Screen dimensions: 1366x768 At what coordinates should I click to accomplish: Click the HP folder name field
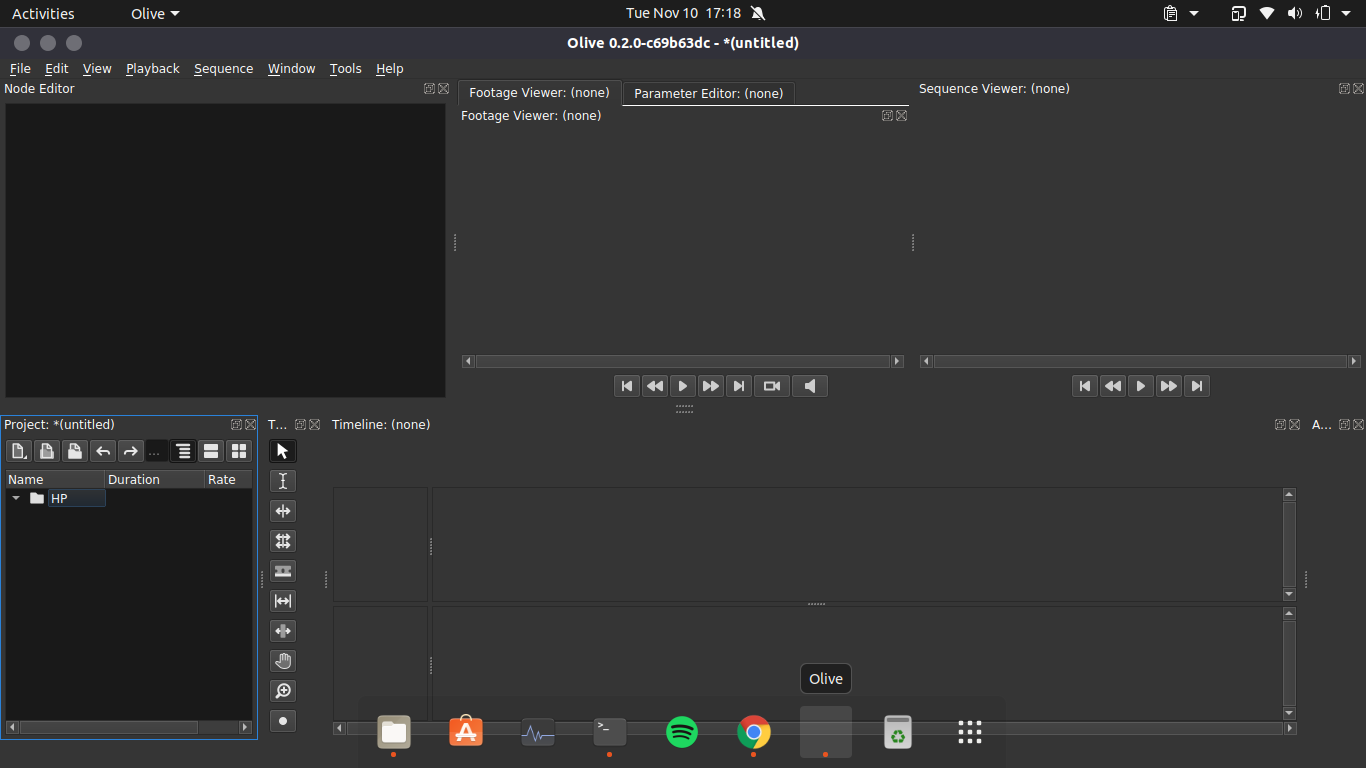(x=77, y=498)
